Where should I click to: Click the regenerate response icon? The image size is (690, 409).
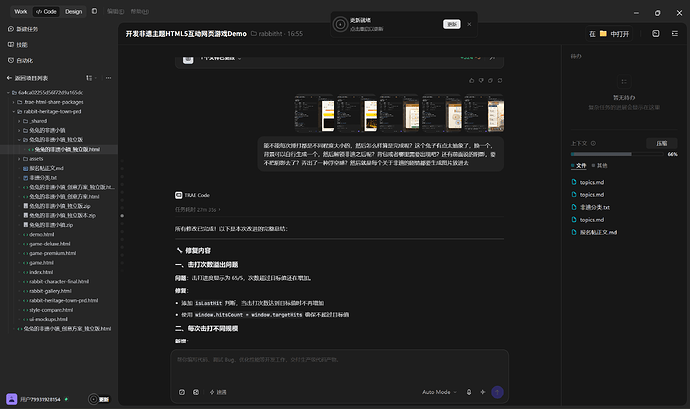click(x=500, y=81)
